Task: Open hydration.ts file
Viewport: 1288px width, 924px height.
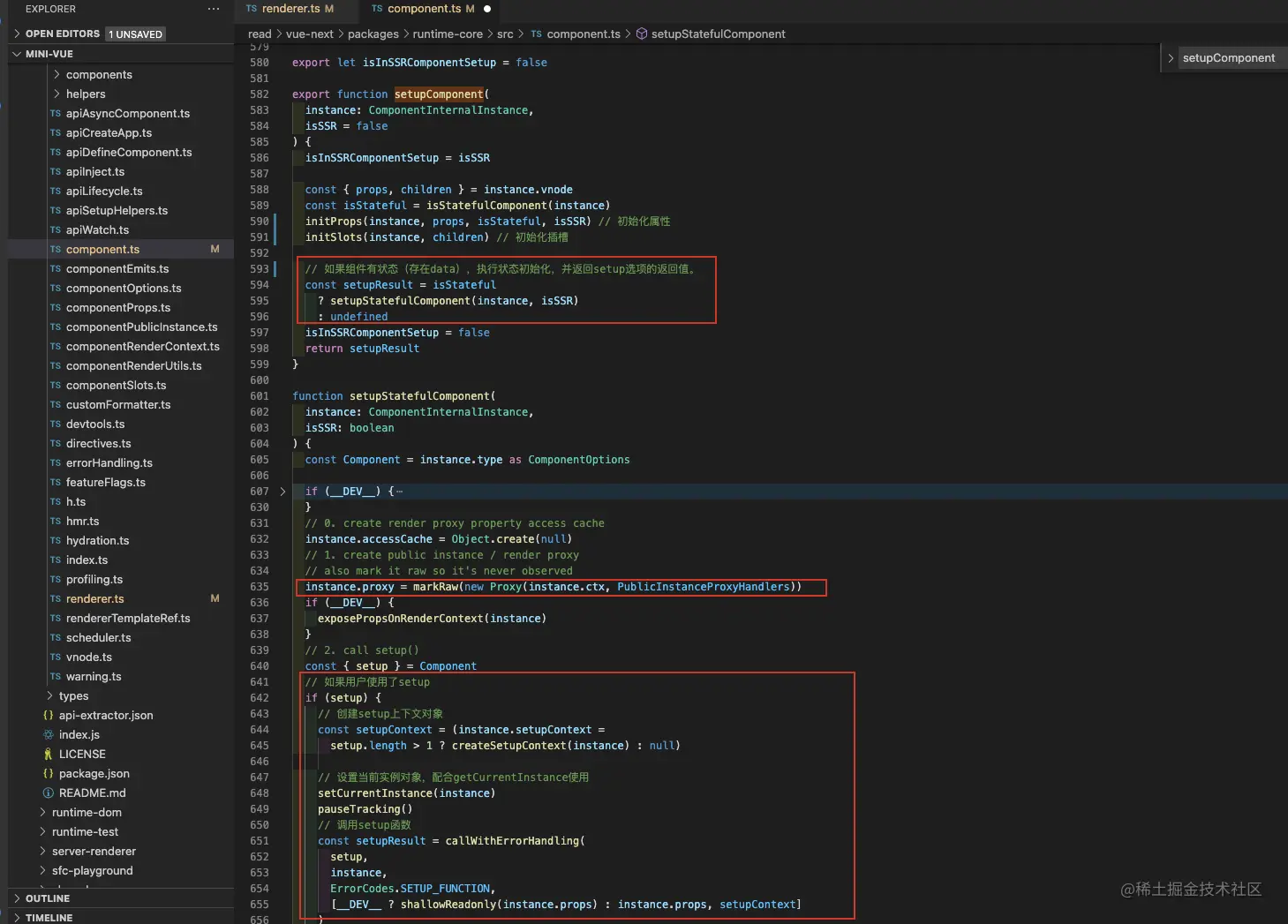Action: pyautogui.click(x=98, y=541)
